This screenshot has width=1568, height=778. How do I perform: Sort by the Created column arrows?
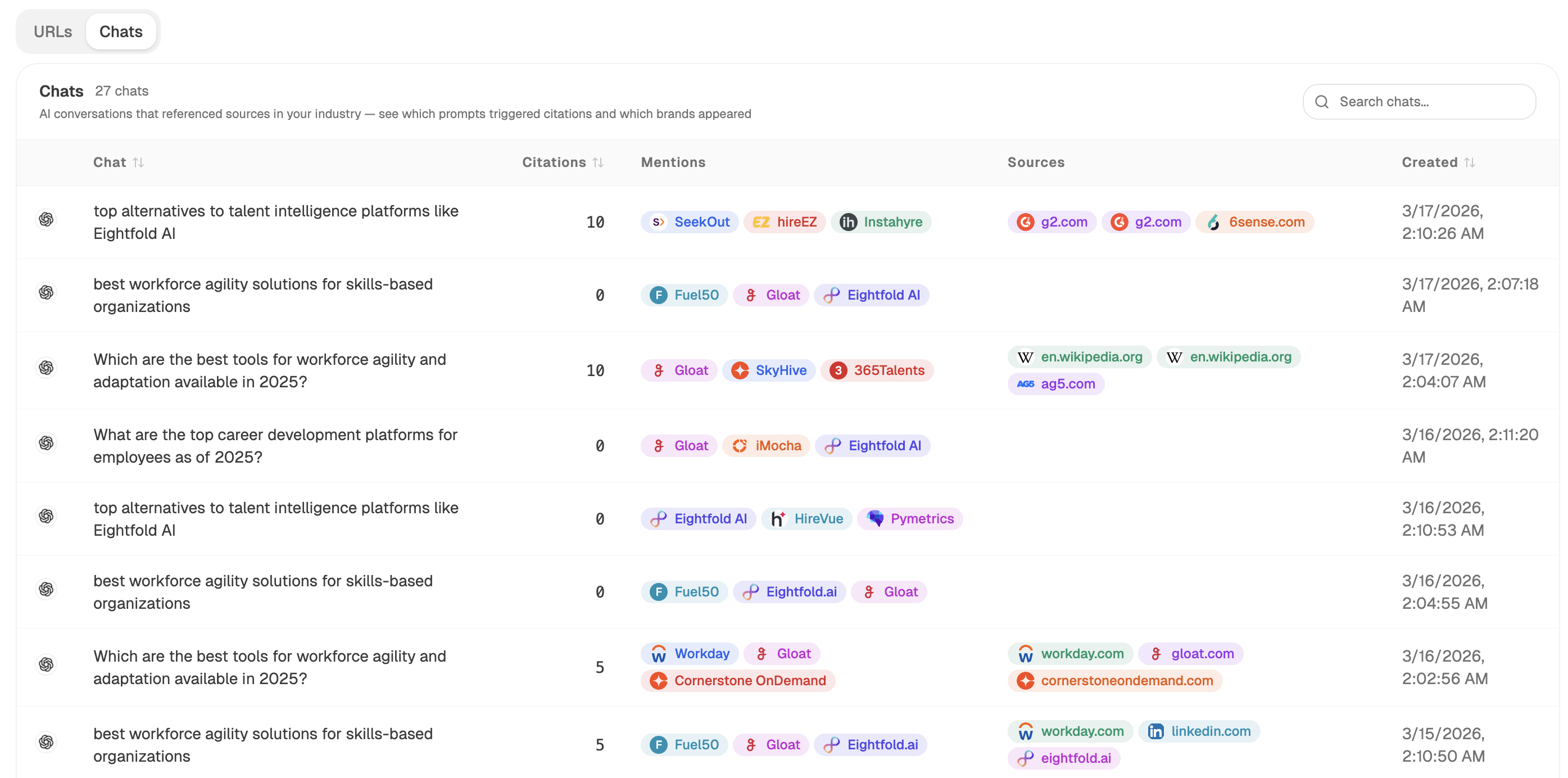[x=1470, y=162]
